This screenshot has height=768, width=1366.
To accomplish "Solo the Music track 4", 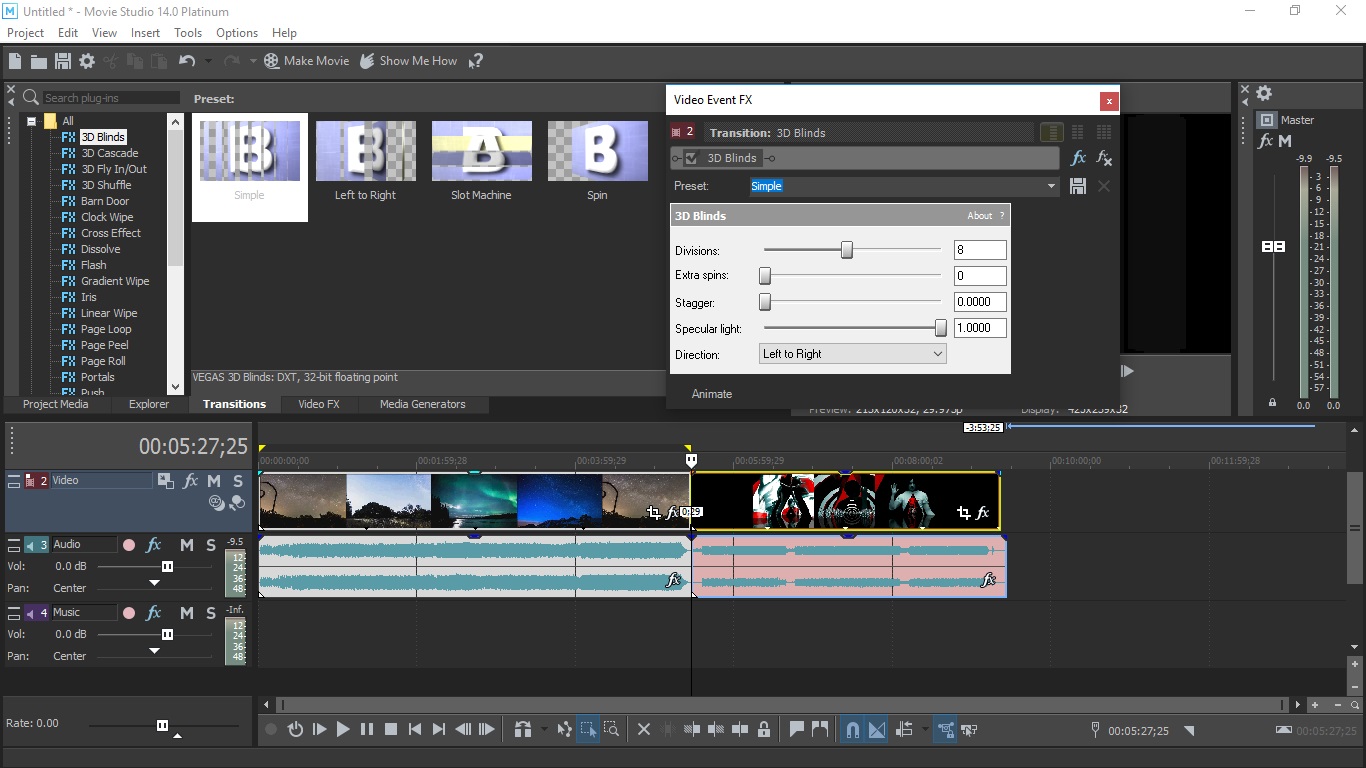I will tap(211, 613).
